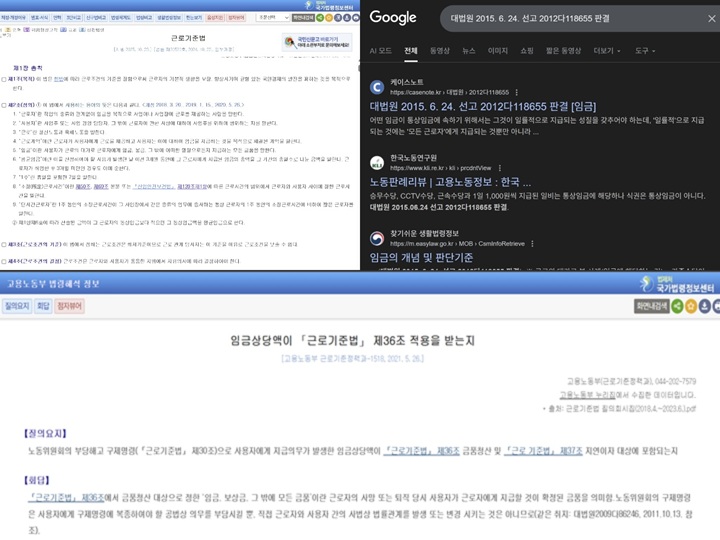720x540 pixels.
Task: Open 대법원 2012다118655 판결 [임금] result
Action: 483,107
